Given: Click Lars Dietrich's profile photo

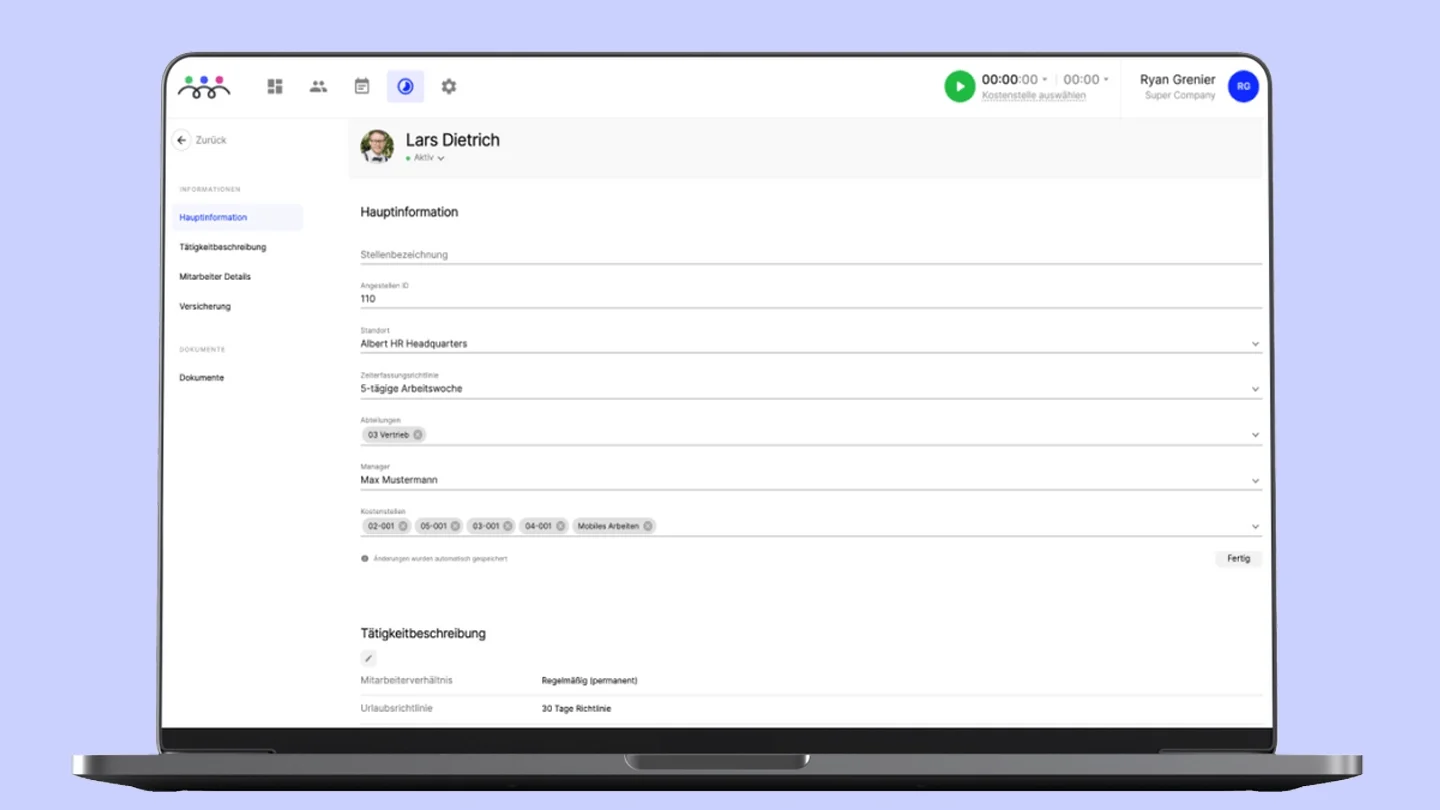Looking at the screenshot, I should pos(377,146).
